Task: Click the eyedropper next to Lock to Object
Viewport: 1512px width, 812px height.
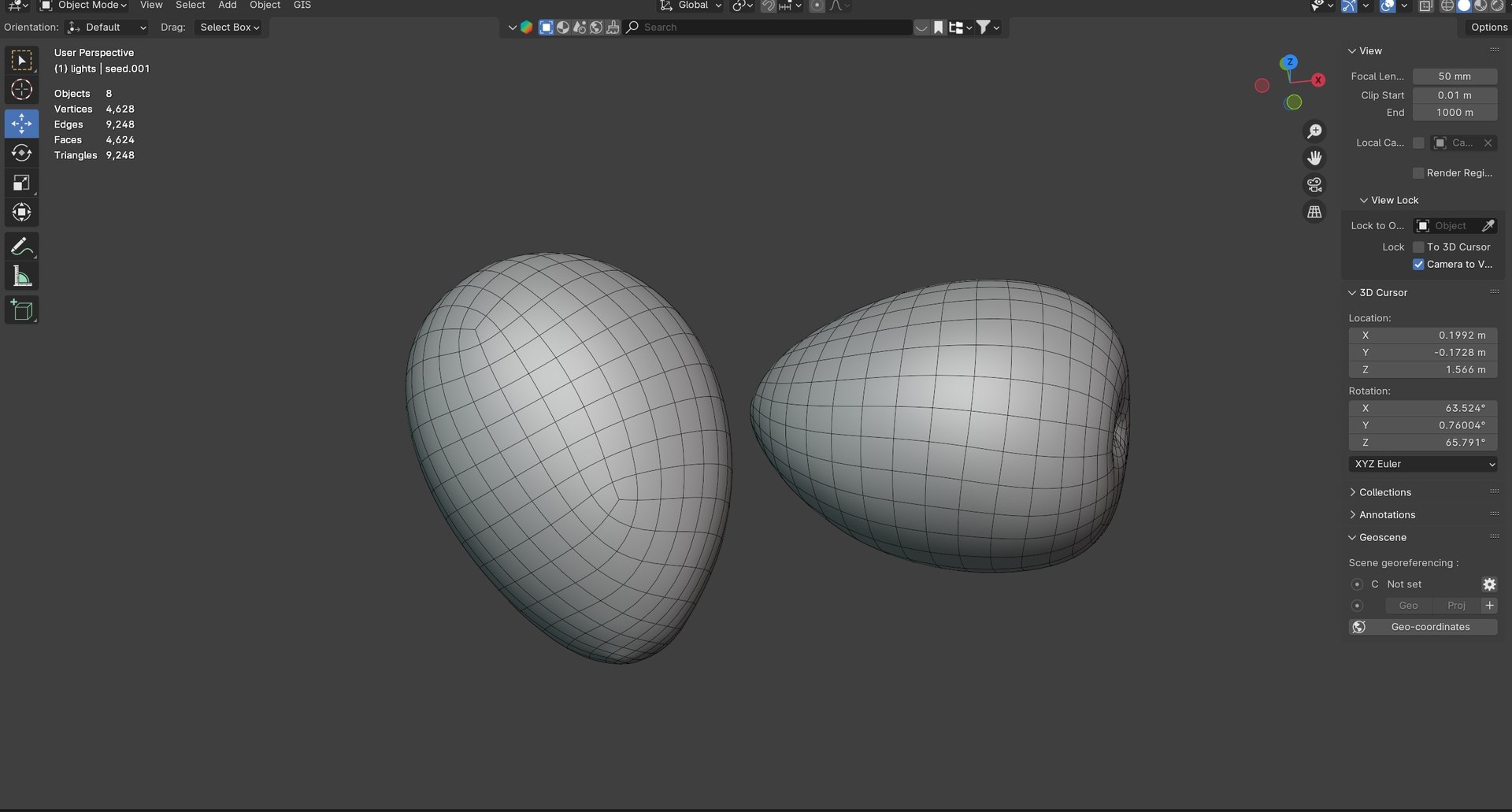Action: (1488, 226)
